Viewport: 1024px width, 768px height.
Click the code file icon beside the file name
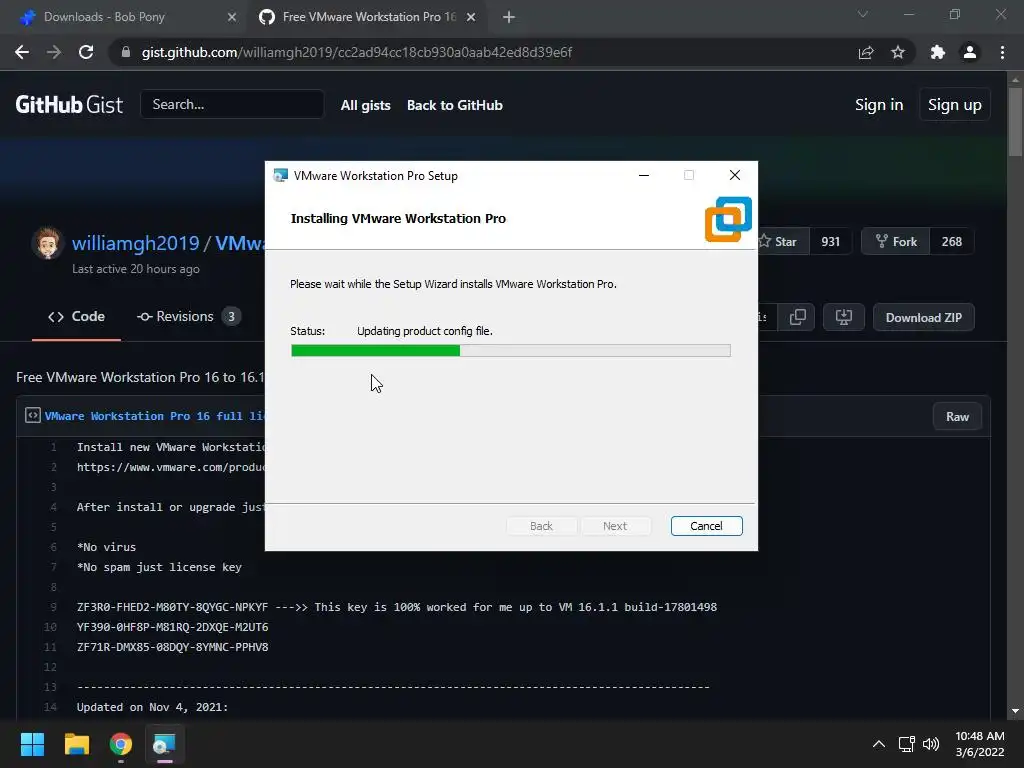coord(33,415)
